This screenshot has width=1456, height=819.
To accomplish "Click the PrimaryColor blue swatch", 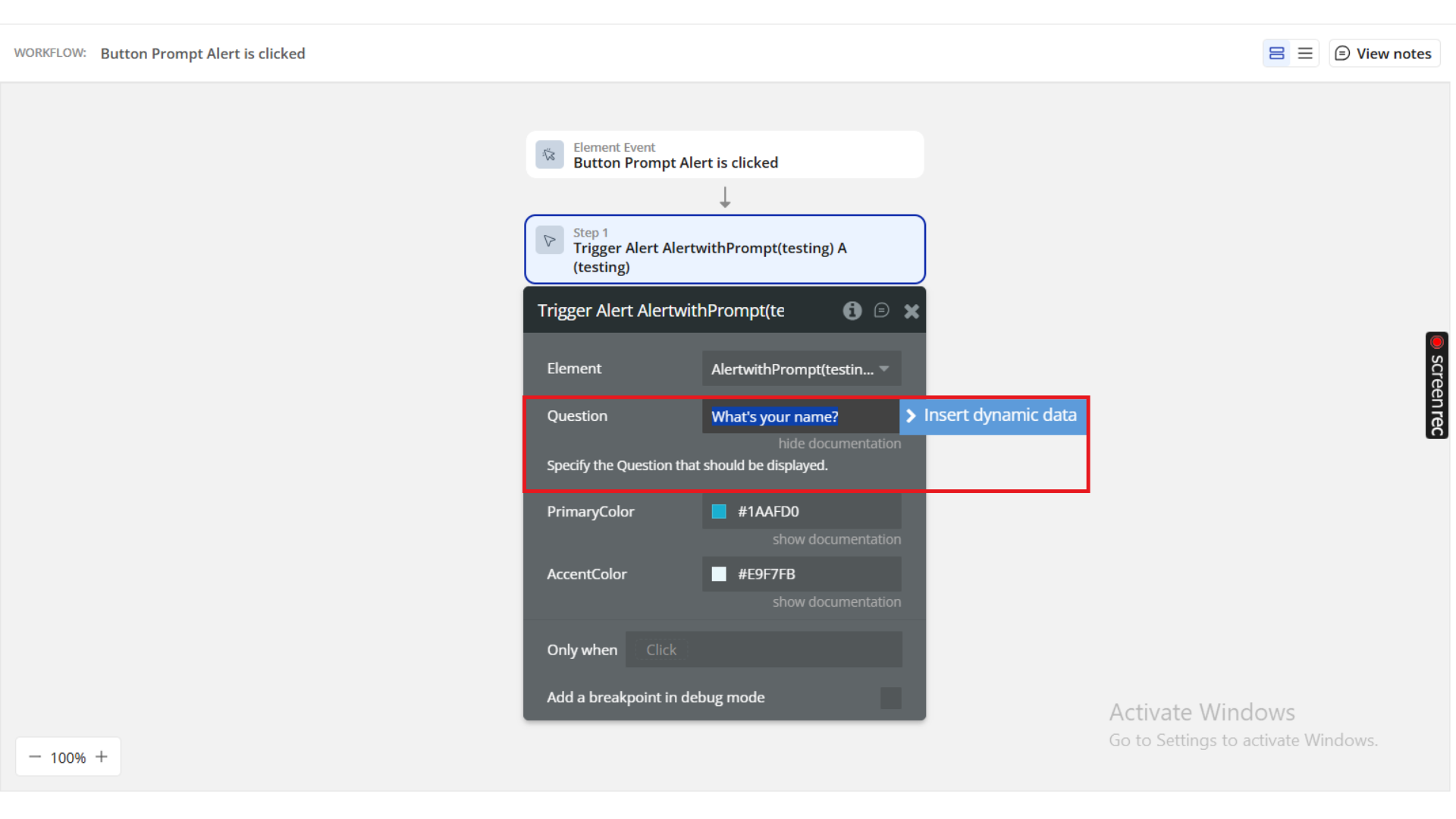I will [x=719, y=512].
